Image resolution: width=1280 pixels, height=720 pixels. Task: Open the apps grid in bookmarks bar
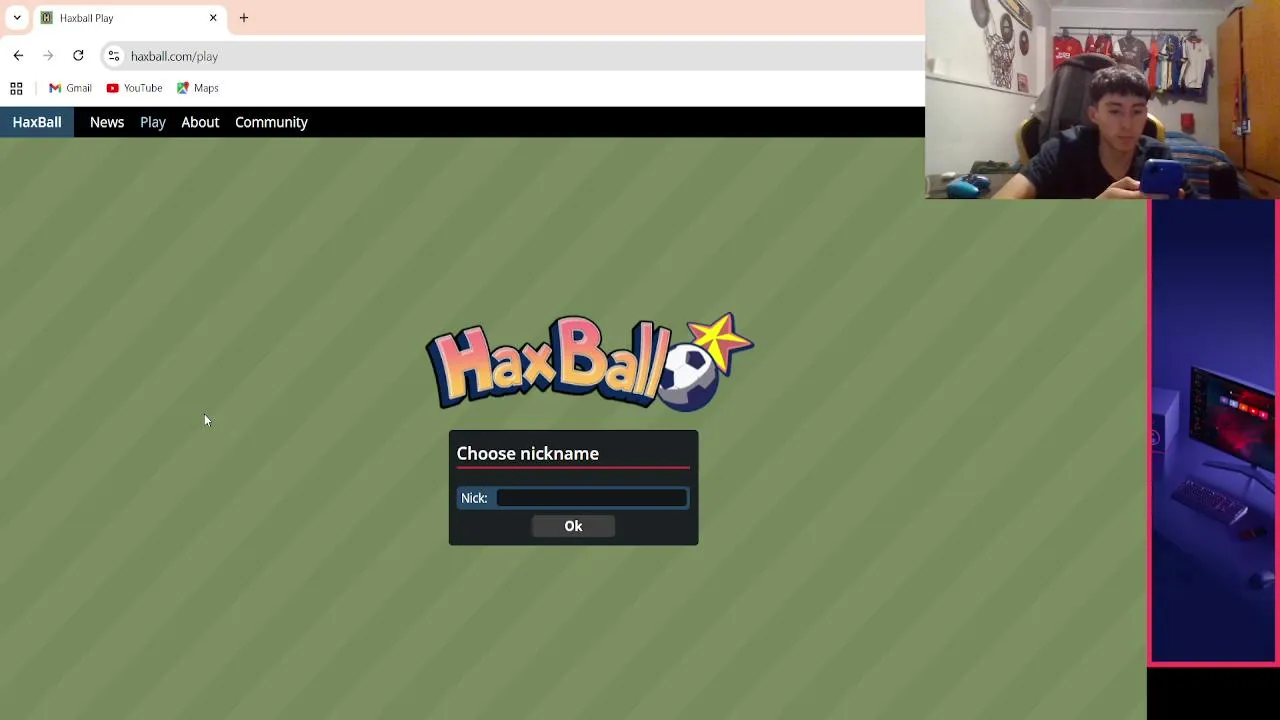tap(16, 88)
